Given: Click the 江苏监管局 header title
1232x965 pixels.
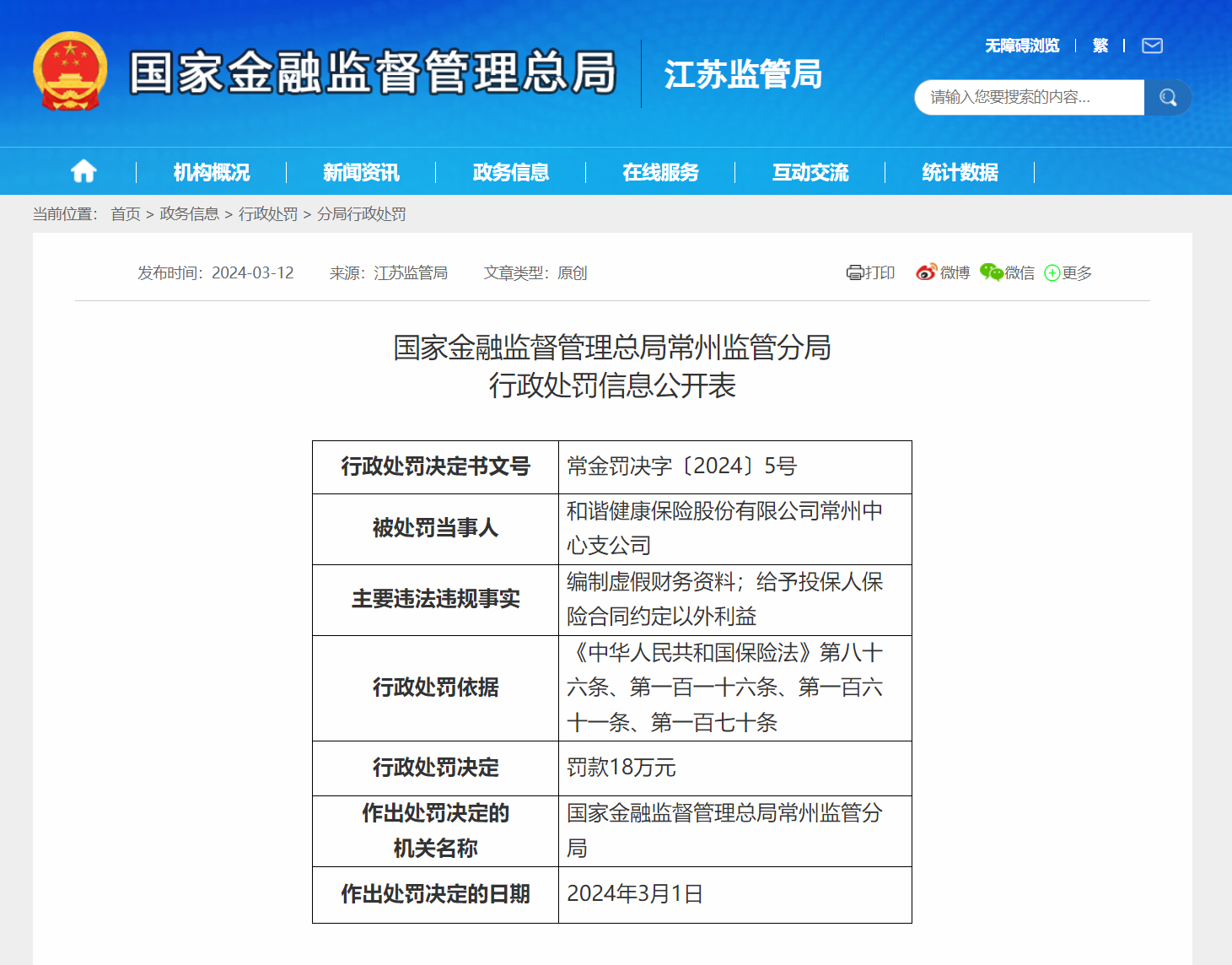Looking at the screenshot, I should coord(743,74).
